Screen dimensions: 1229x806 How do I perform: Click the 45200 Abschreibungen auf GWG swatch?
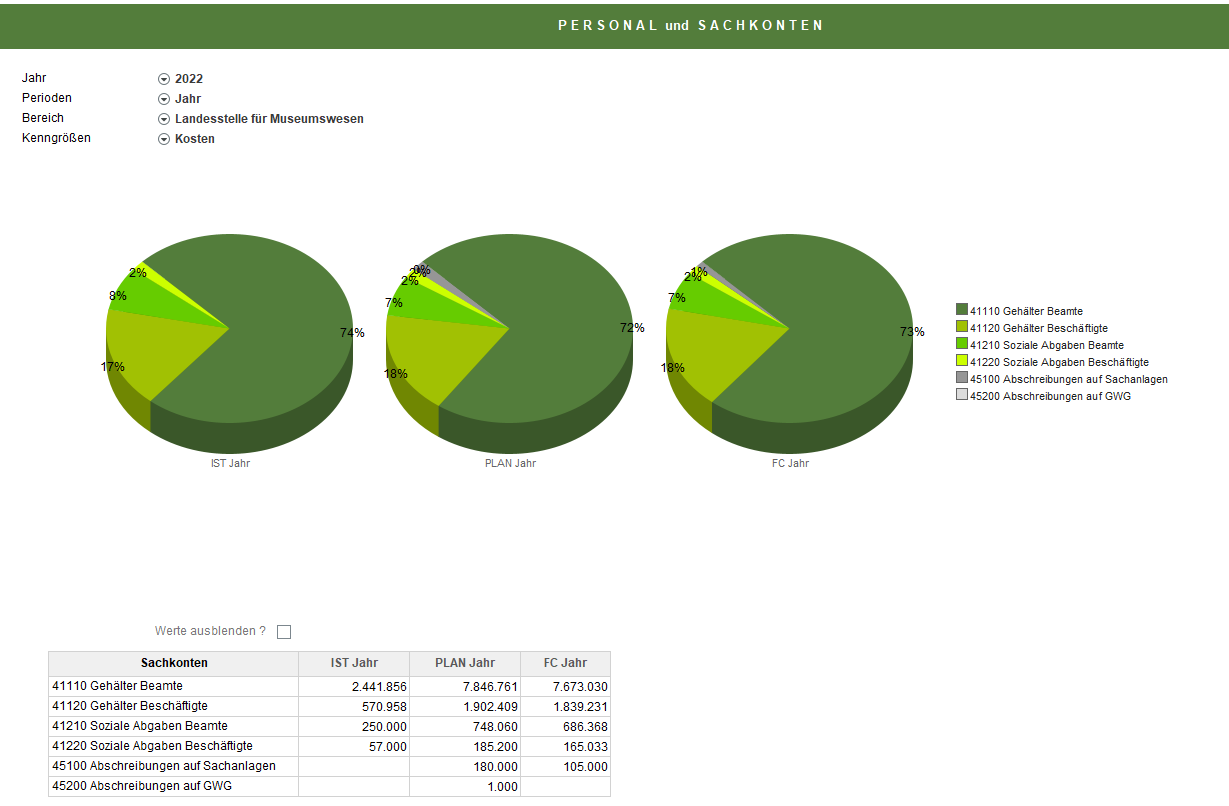pyautogui.click(x=962, y=396)
